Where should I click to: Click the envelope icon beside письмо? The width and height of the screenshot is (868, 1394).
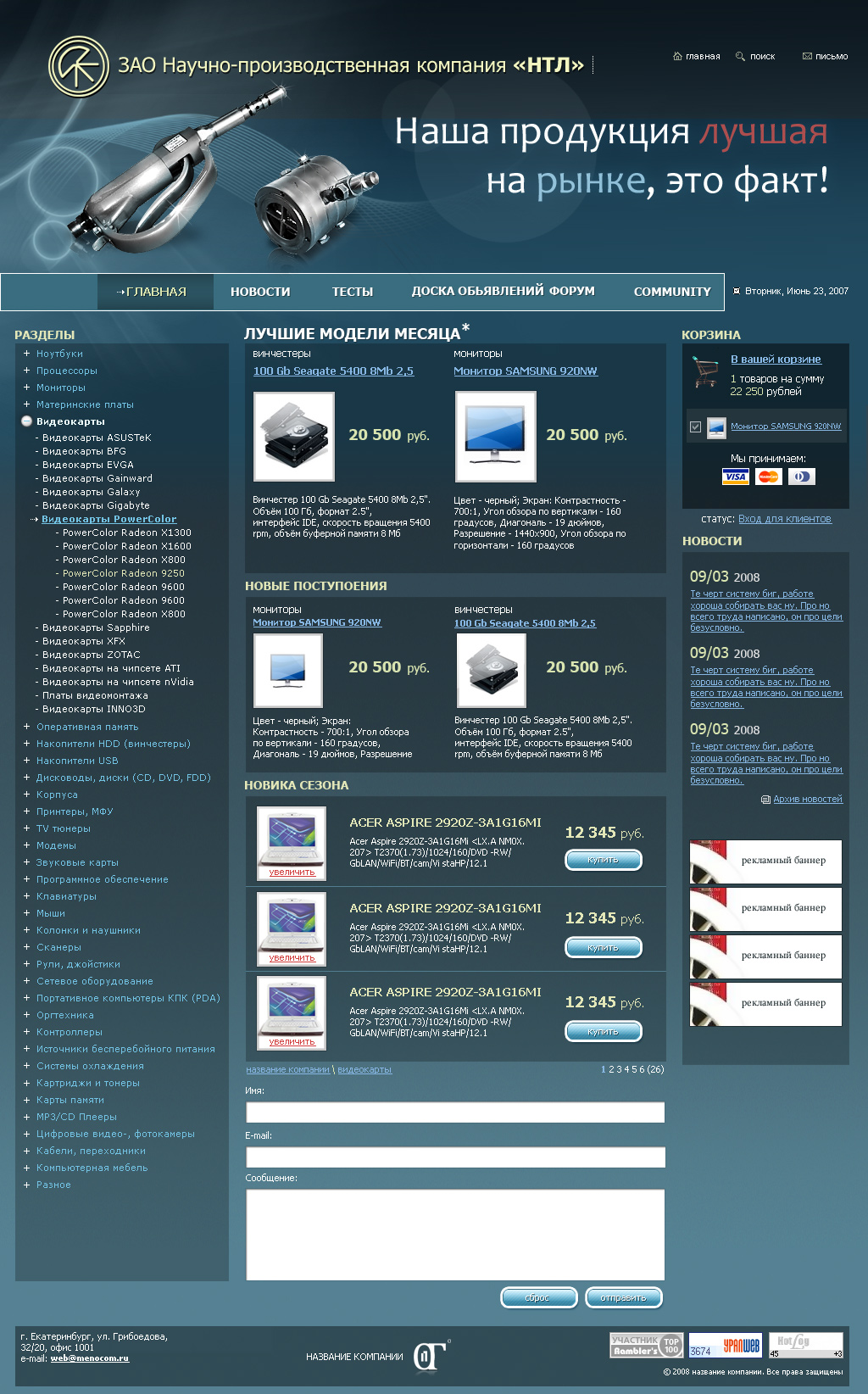(x=807, y=56)
